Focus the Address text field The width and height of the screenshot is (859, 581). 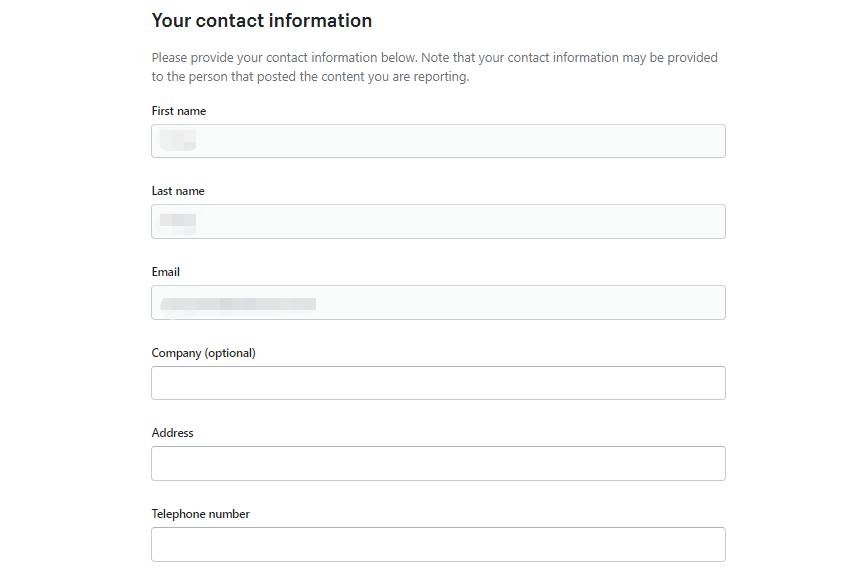click(438, 463)
